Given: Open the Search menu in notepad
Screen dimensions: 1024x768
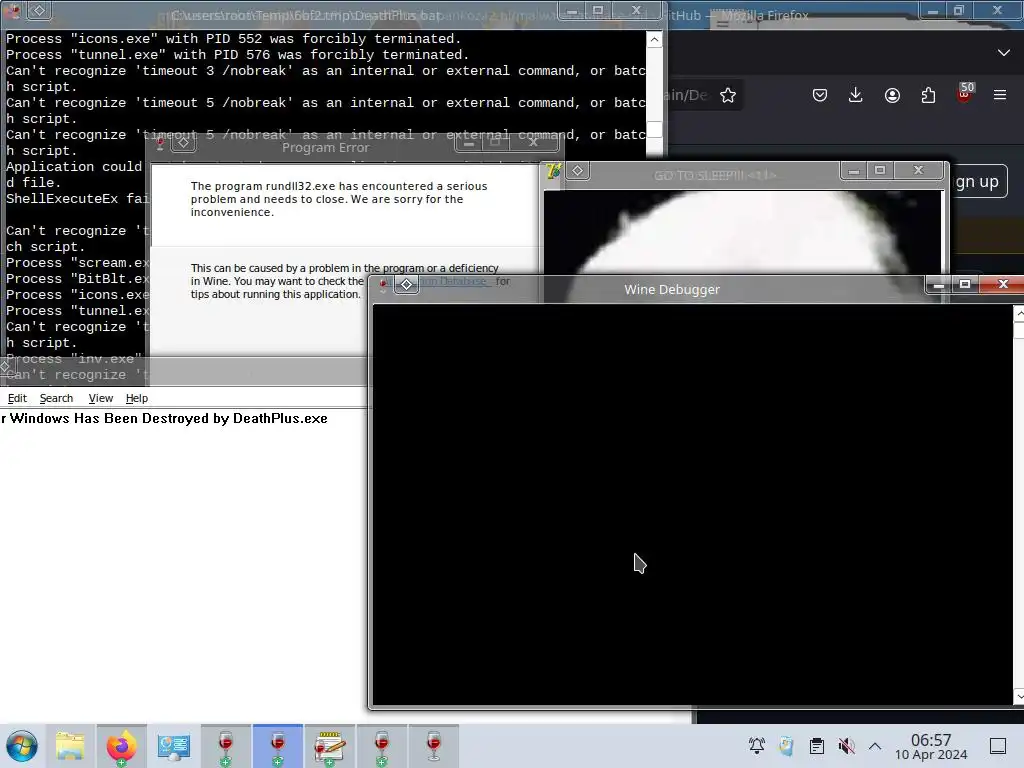Looking at the screenshot, I should [56, 398].
